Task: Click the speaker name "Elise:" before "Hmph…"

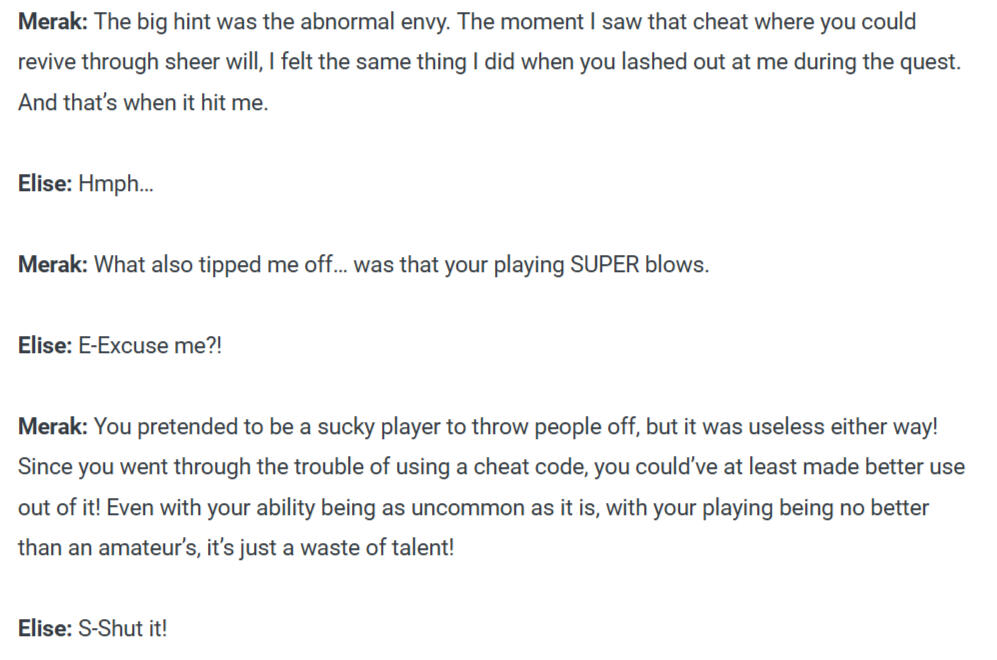Action: [45, 185]
